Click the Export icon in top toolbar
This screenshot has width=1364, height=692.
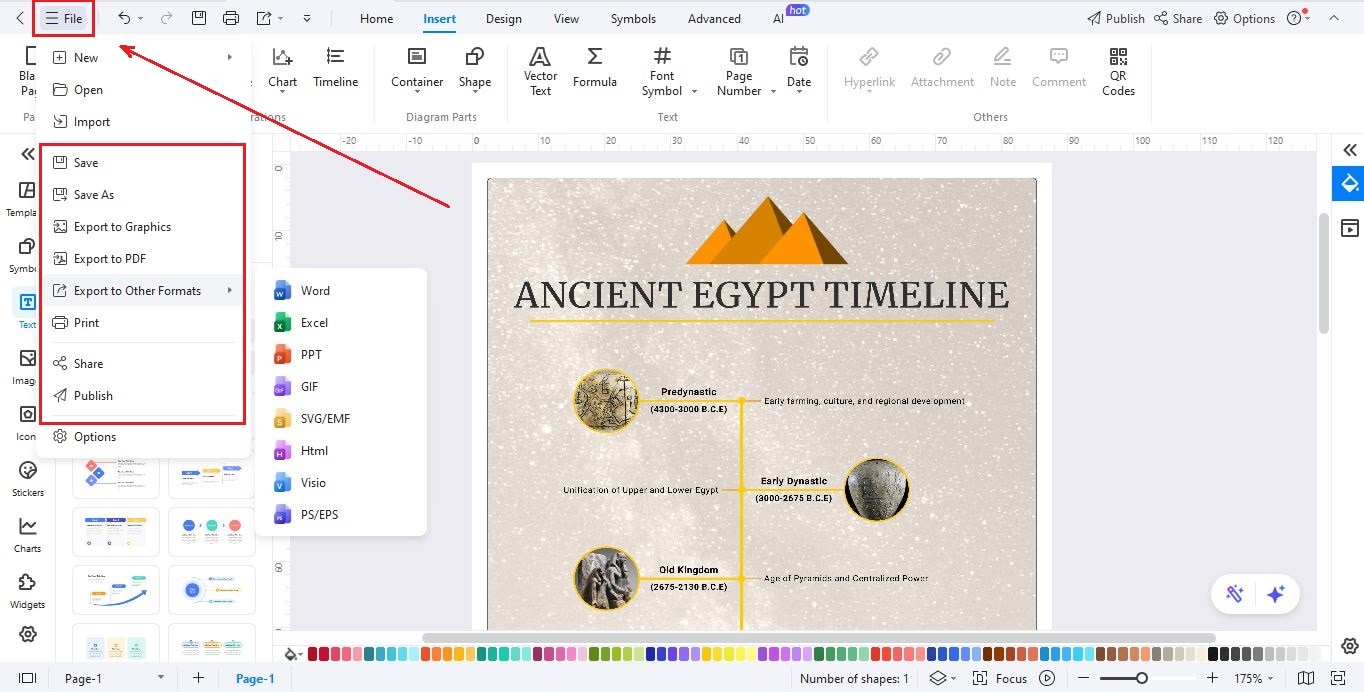pos(264,18)
